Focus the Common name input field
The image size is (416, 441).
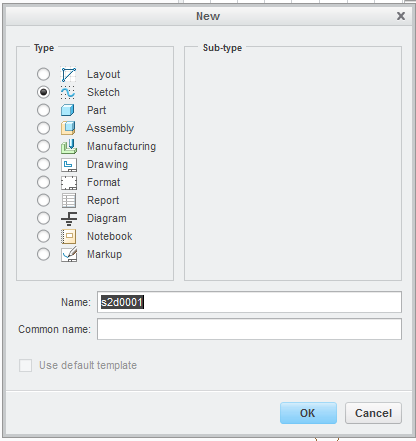[249, 329]
